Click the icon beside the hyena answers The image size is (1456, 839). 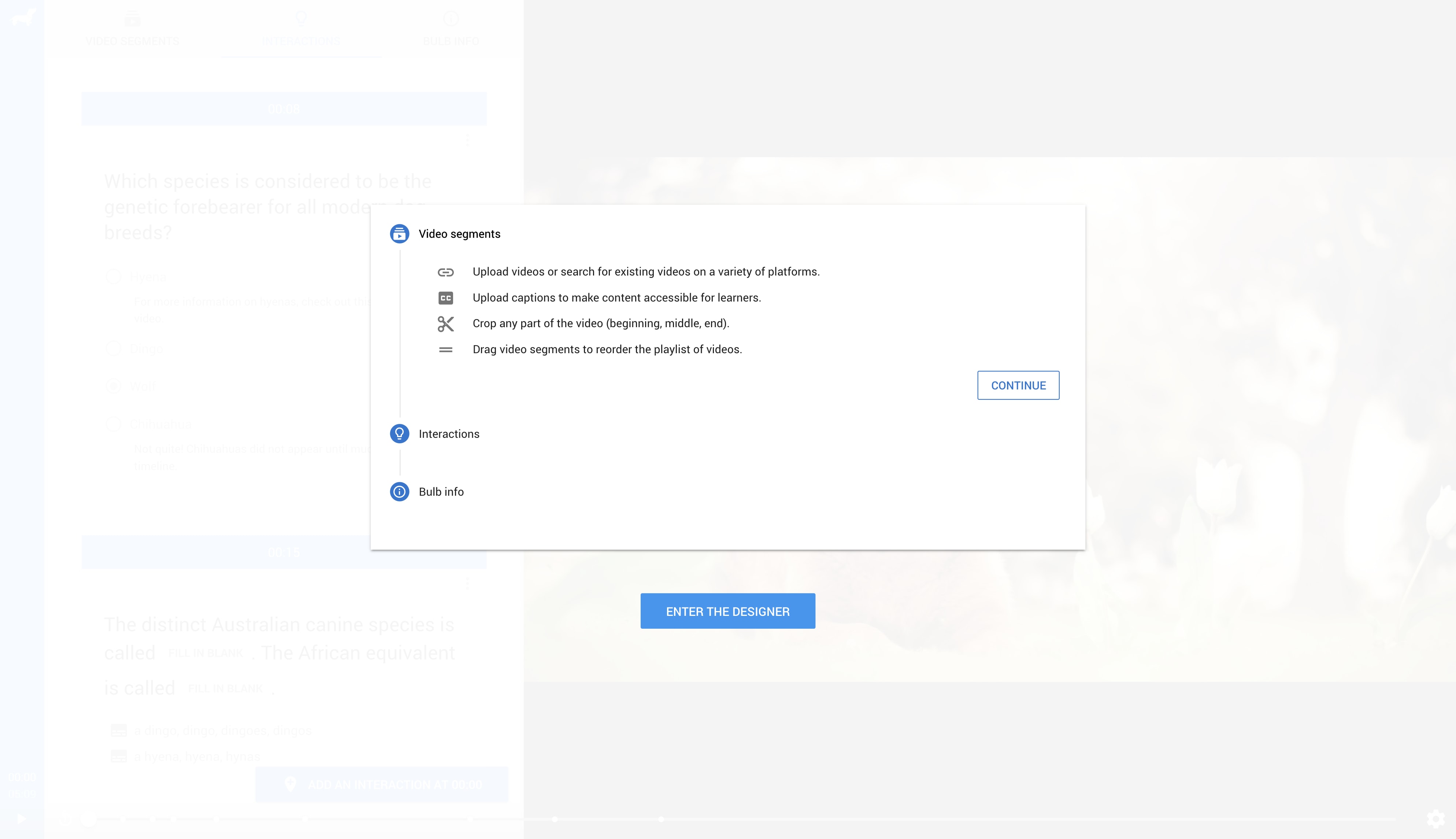(x=118, y=756)
